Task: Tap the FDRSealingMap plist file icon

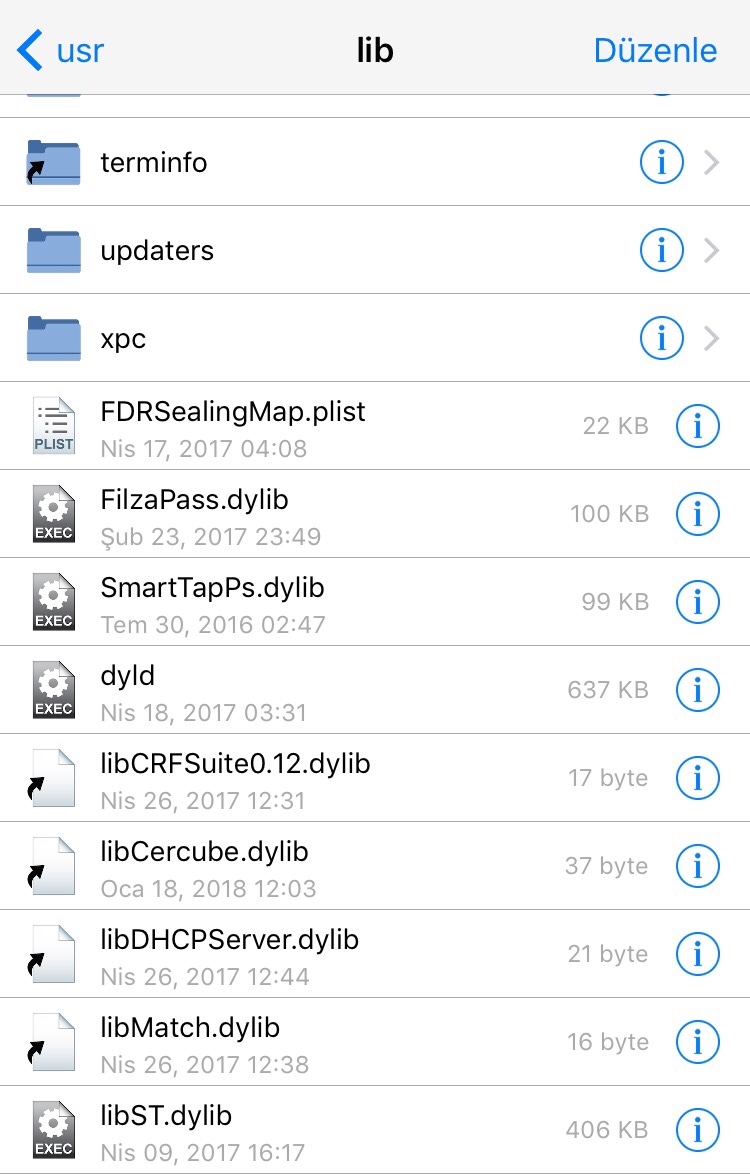Action: point(53,426)
